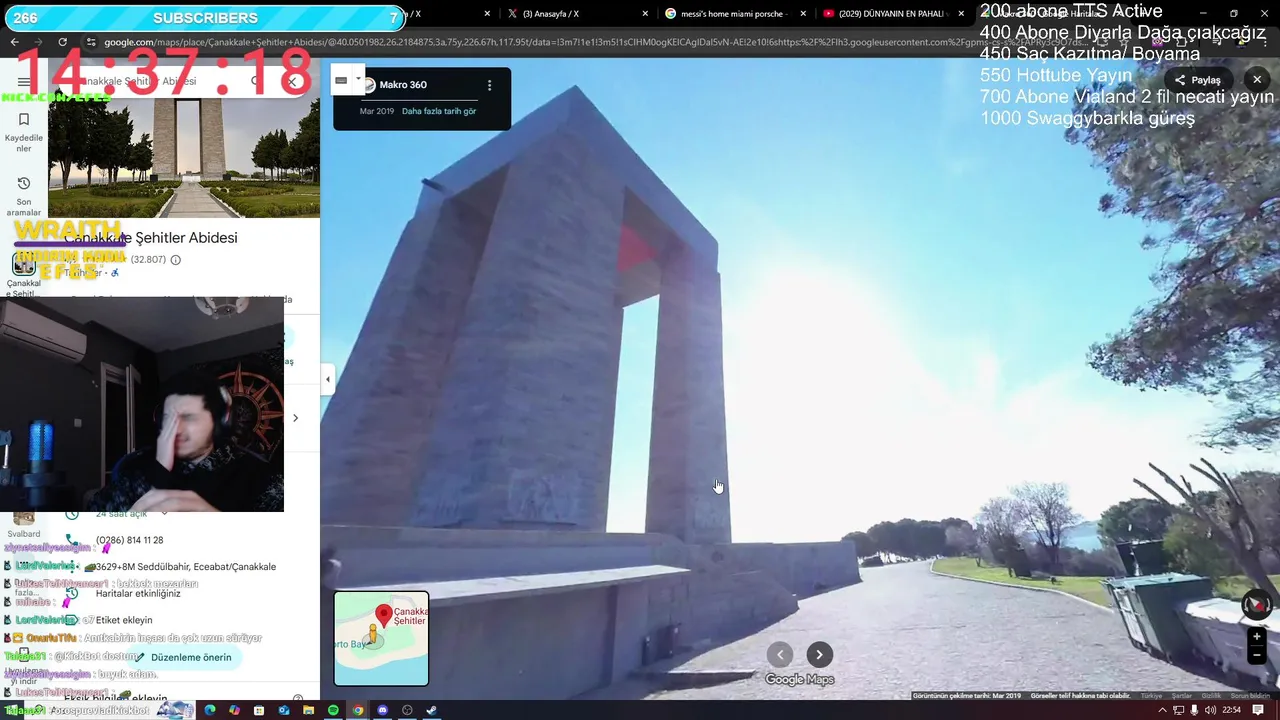Image resolution: width=1280 pixels, height=720 pixels.
Task: Click the place header photo of the monument
Action: pos(184,158)
